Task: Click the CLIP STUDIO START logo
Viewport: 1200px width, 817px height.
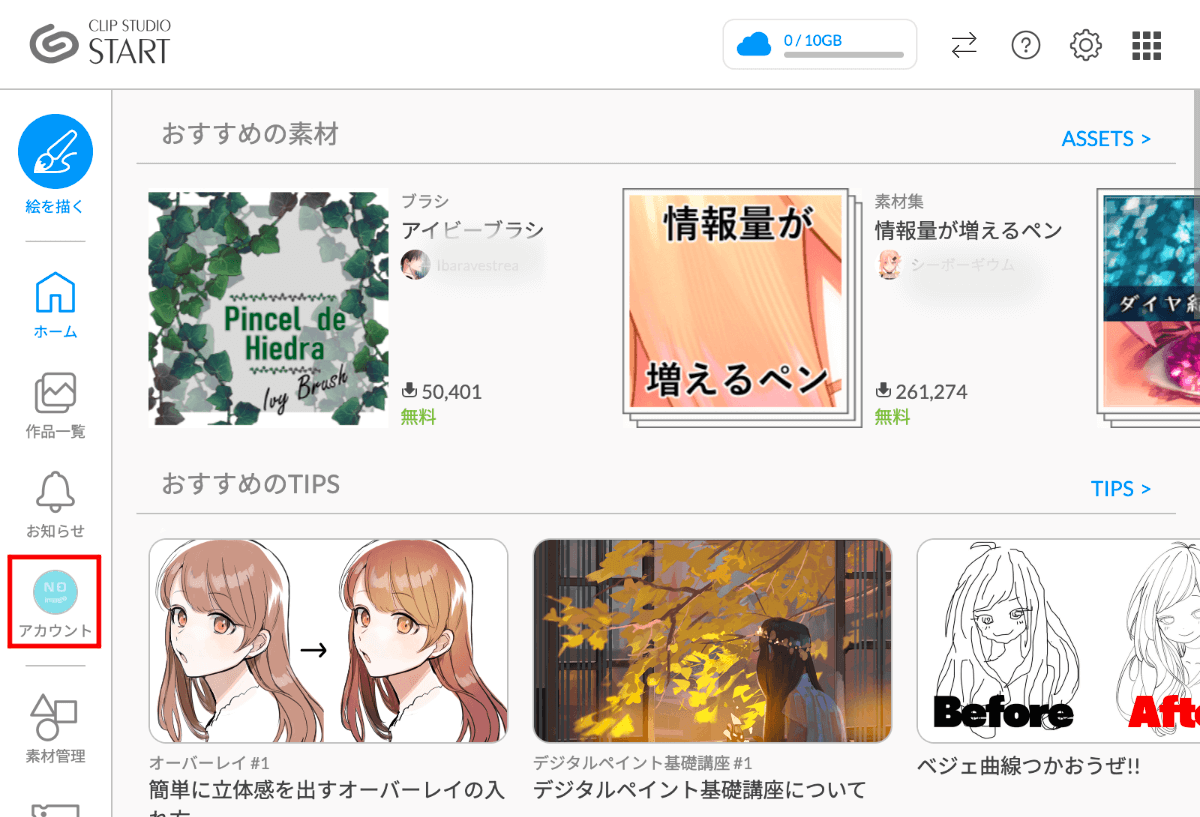Action: coord(100,42)
